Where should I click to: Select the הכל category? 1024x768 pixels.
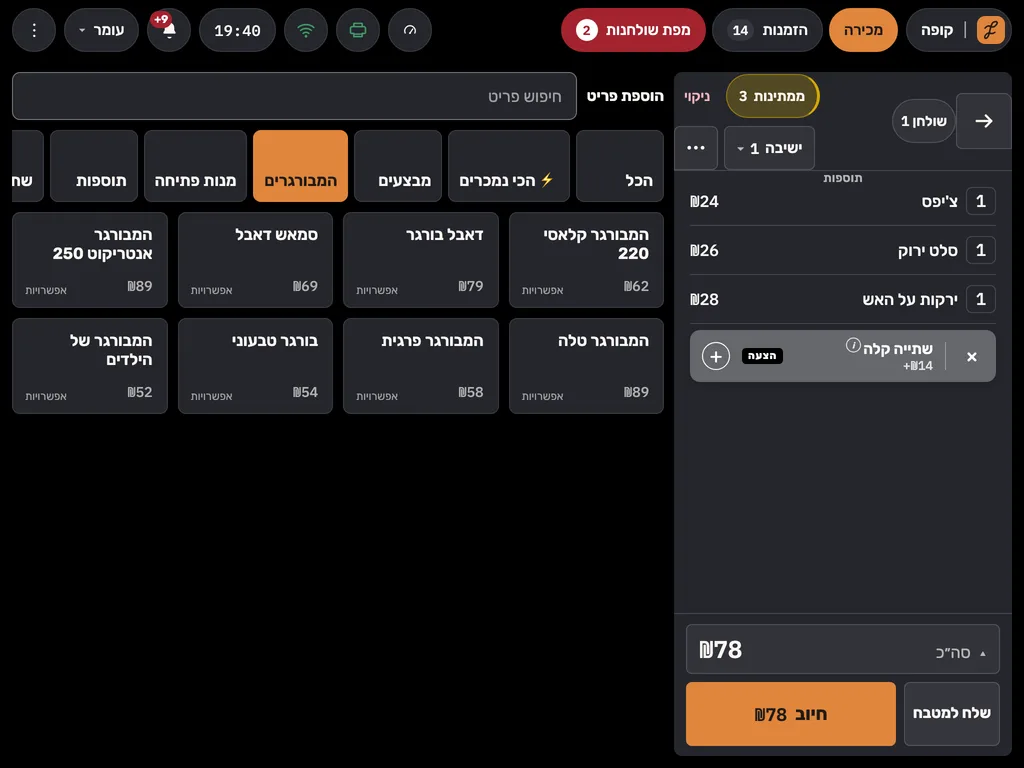(x=620, y=166)
